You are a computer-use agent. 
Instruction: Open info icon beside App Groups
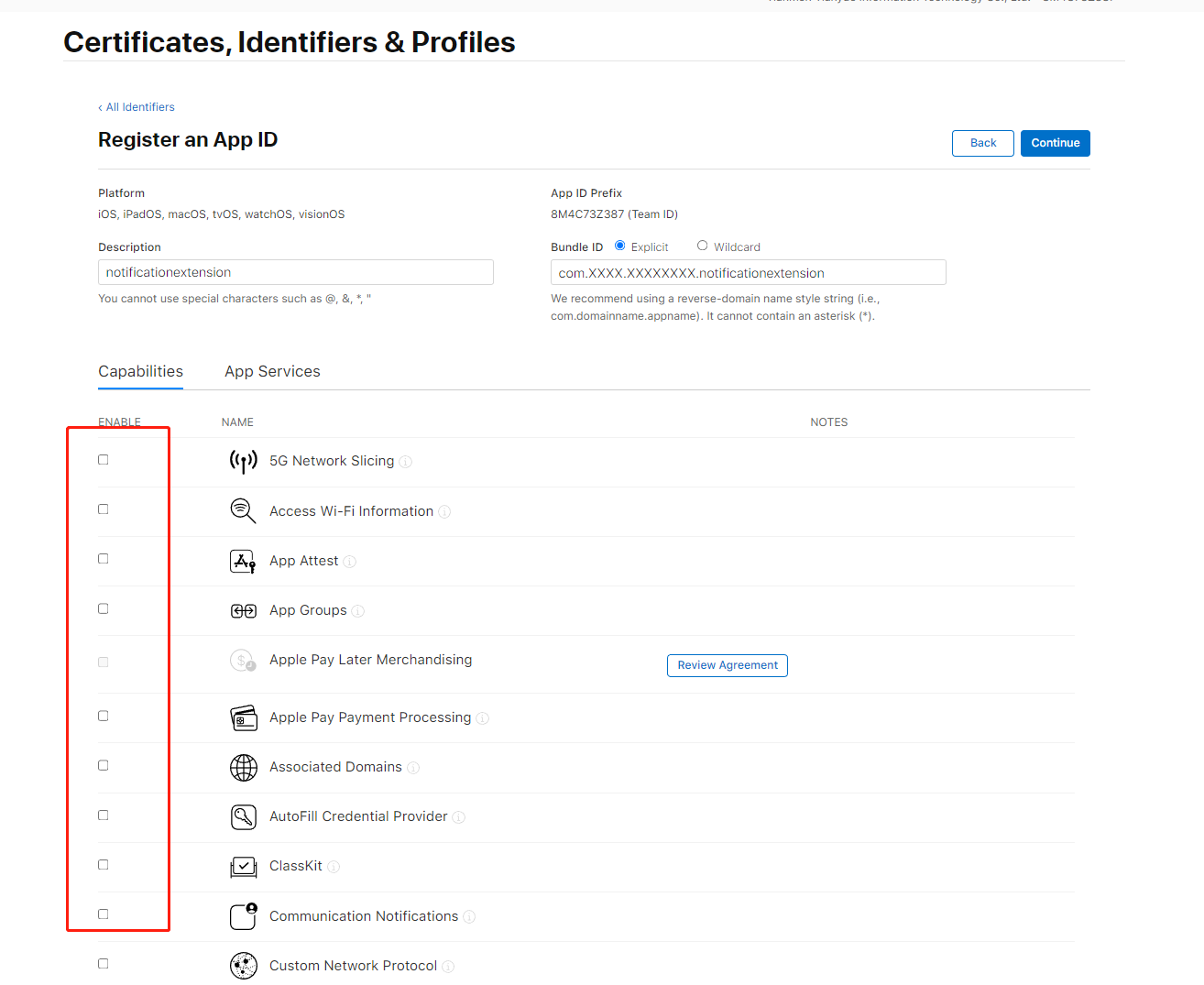358,611
